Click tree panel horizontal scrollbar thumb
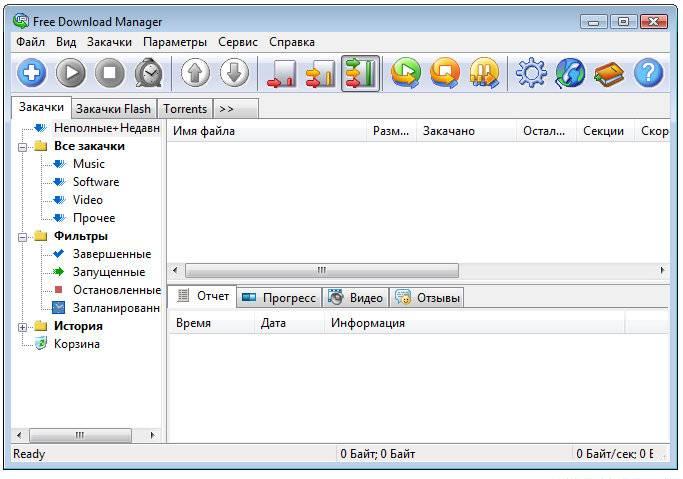Image resolution: width=683 pixels, height=479 pixels. 80,435
